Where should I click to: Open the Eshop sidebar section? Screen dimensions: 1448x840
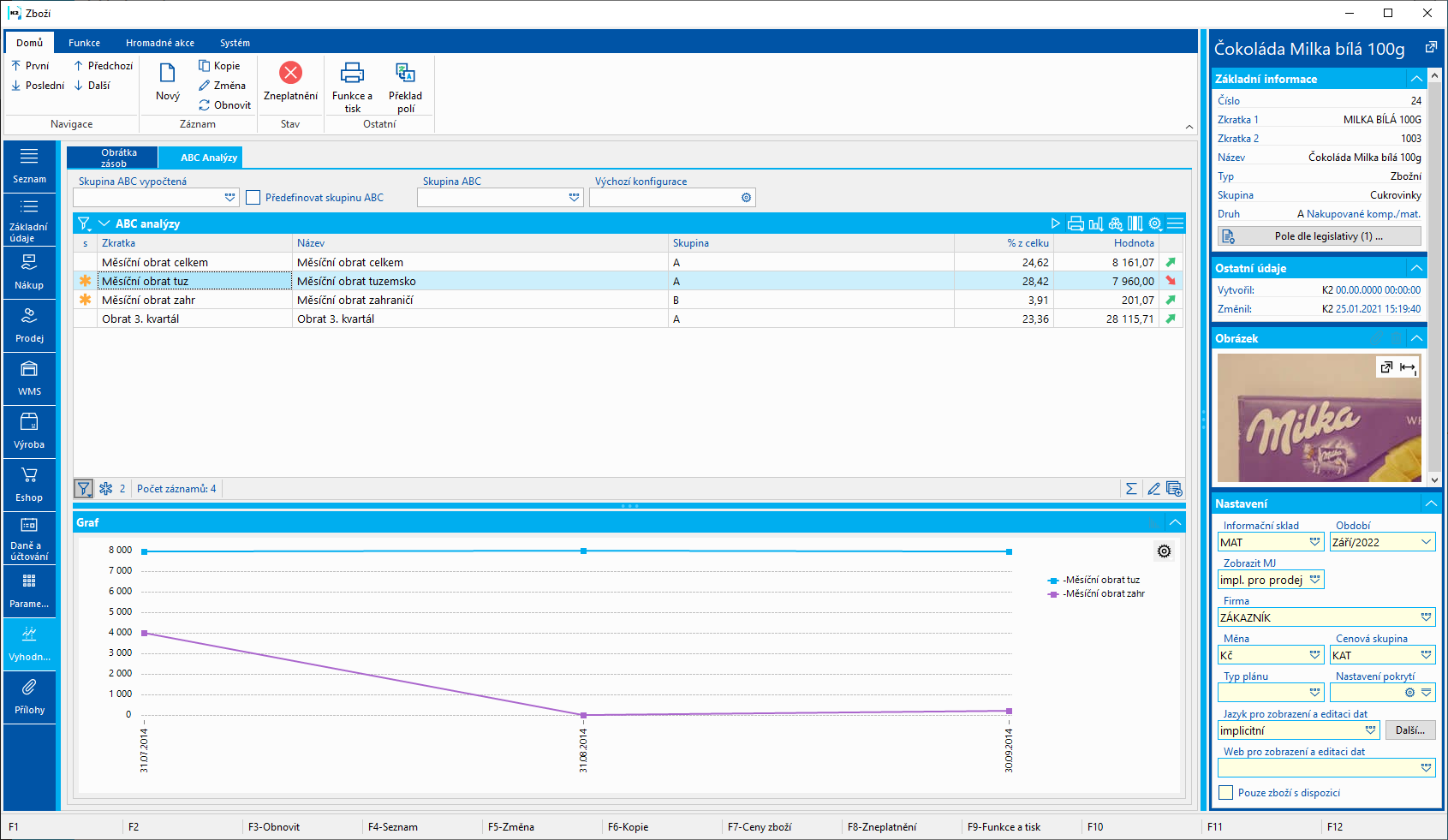[x=29, y=484]
